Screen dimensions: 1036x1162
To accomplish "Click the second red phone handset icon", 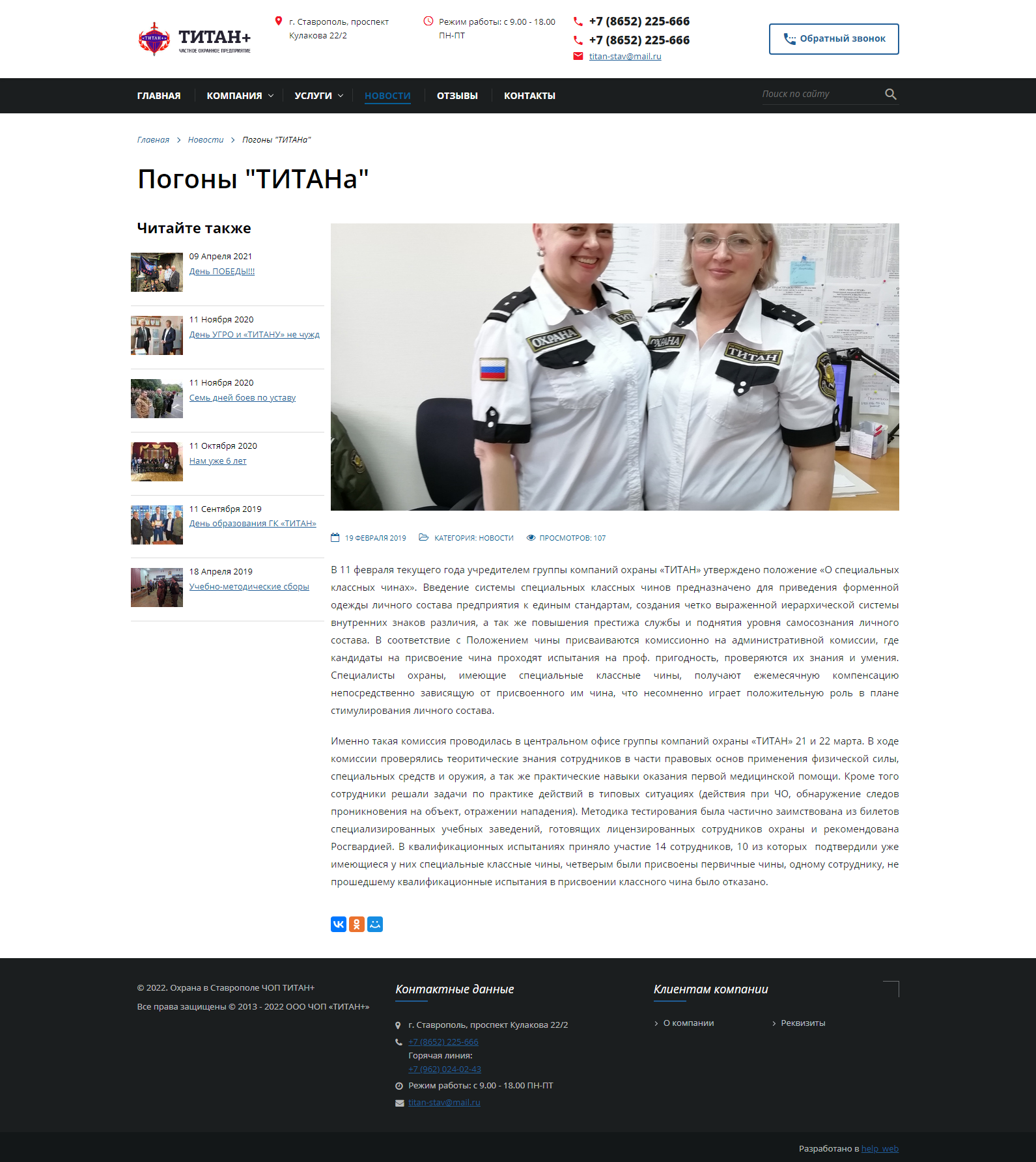I will pos(578,40).
